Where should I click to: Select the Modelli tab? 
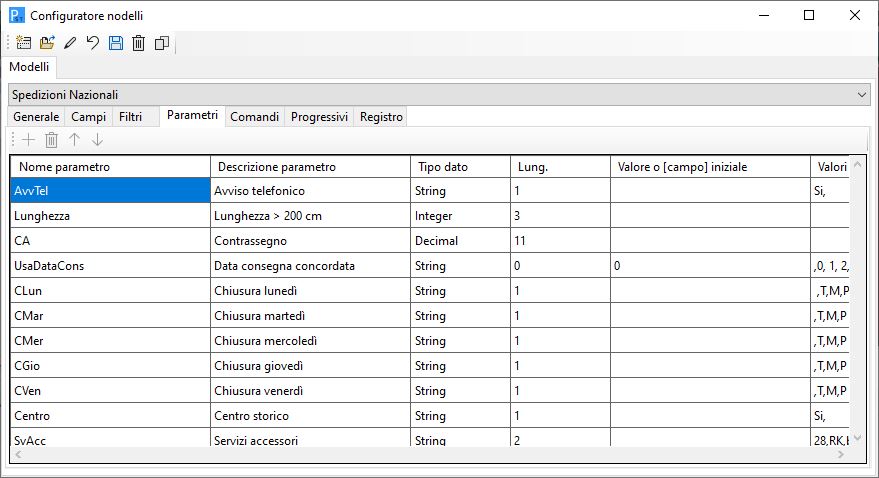coord(29,67)
